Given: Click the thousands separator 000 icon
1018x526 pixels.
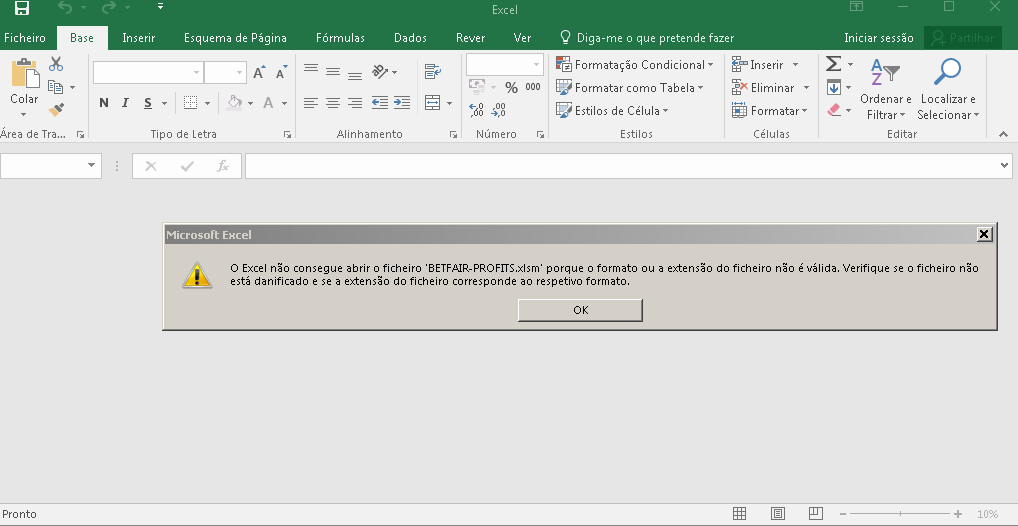Looking at the screenshot, I should click(533, 87).
